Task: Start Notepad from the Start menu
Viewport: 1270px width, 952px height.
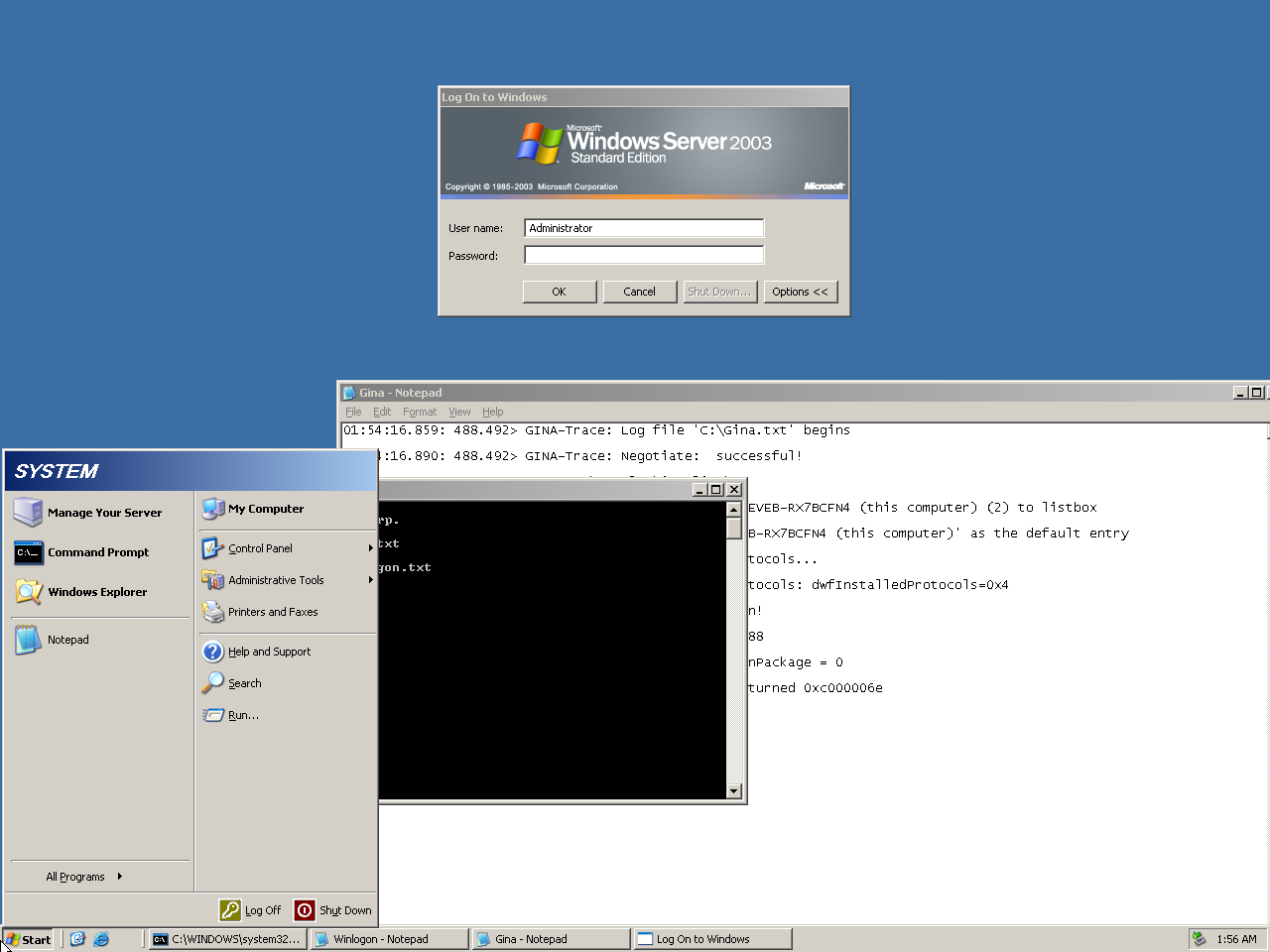Action: click(98, 640)
